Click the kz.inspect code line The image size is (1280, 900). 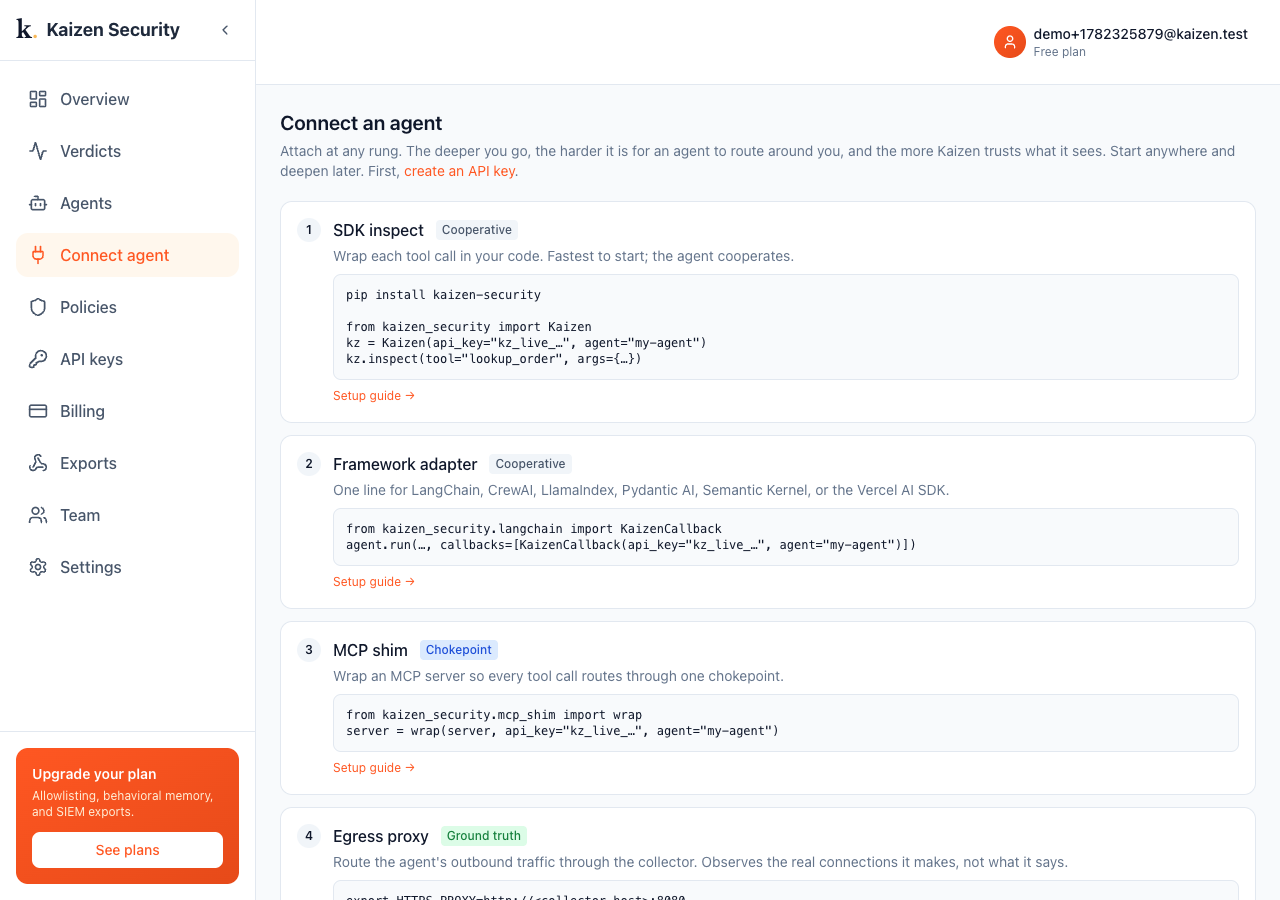[x=494, y=359]
